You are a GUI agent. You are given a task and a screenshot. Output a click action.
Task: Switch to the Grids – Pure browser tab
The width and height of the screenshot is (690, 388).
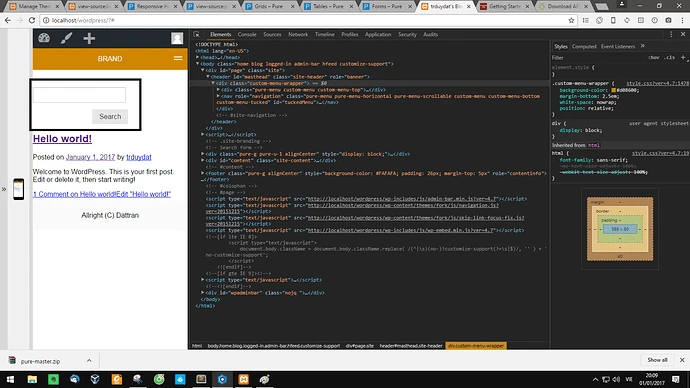click(x=269, y=7)
